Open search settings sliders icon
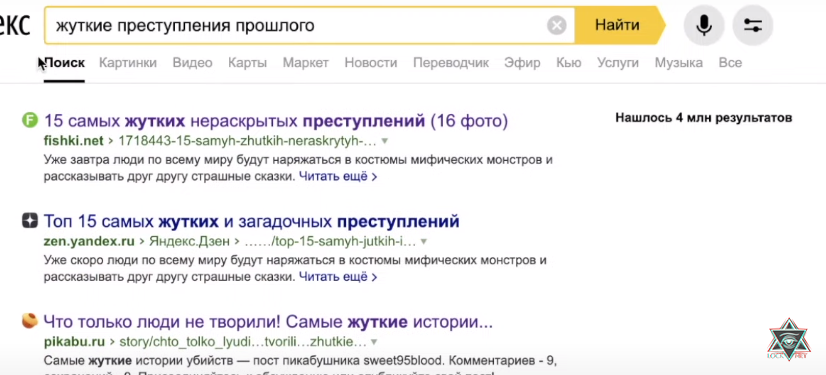826x375 pixels. 753,25
